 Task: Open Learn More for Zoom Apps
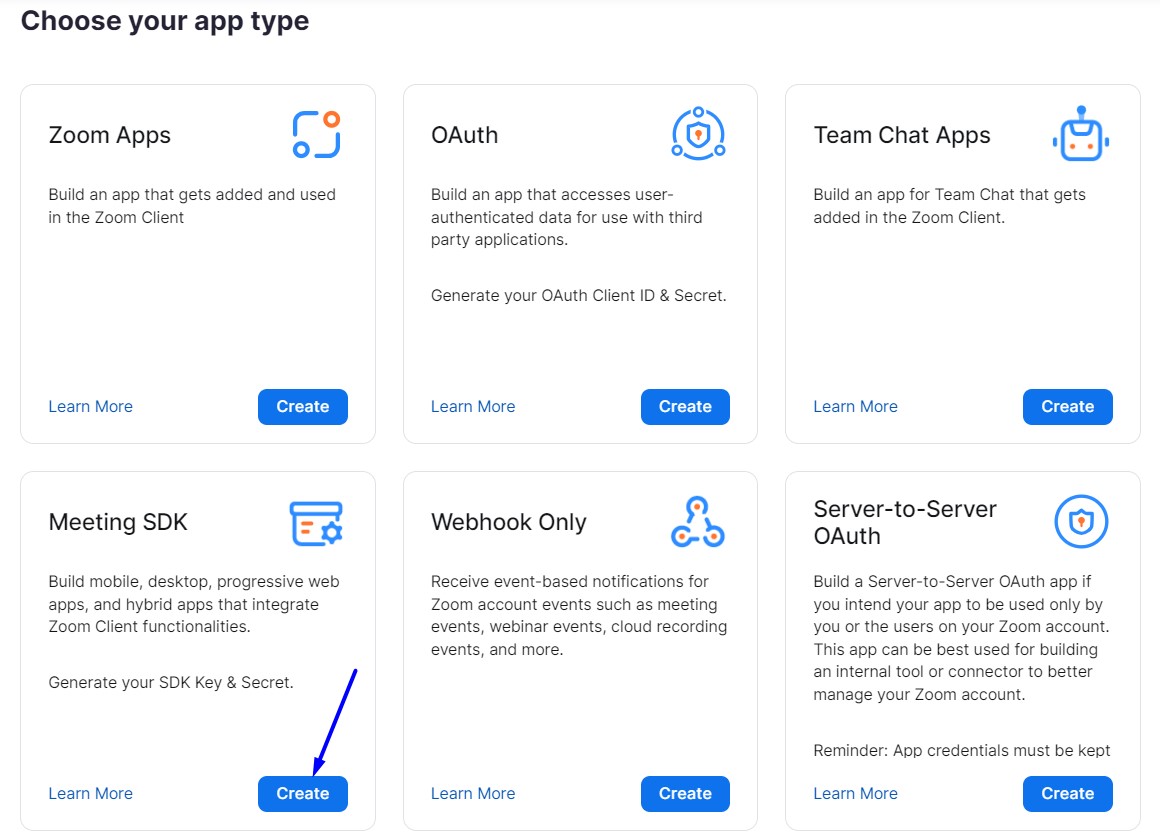[90, 406]
